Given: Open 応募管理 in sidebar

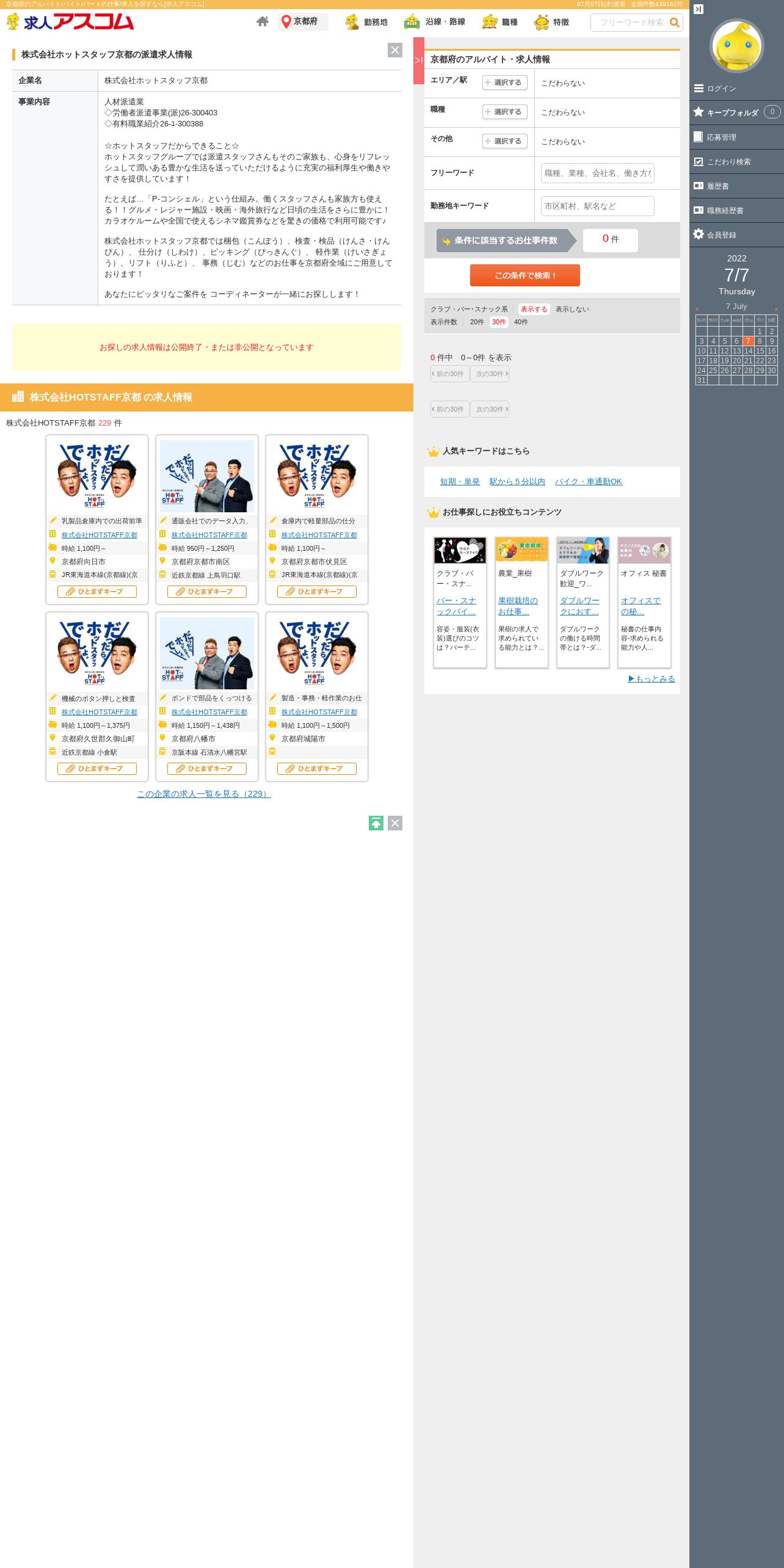Looking at the screenshot, I should (736, 137).
